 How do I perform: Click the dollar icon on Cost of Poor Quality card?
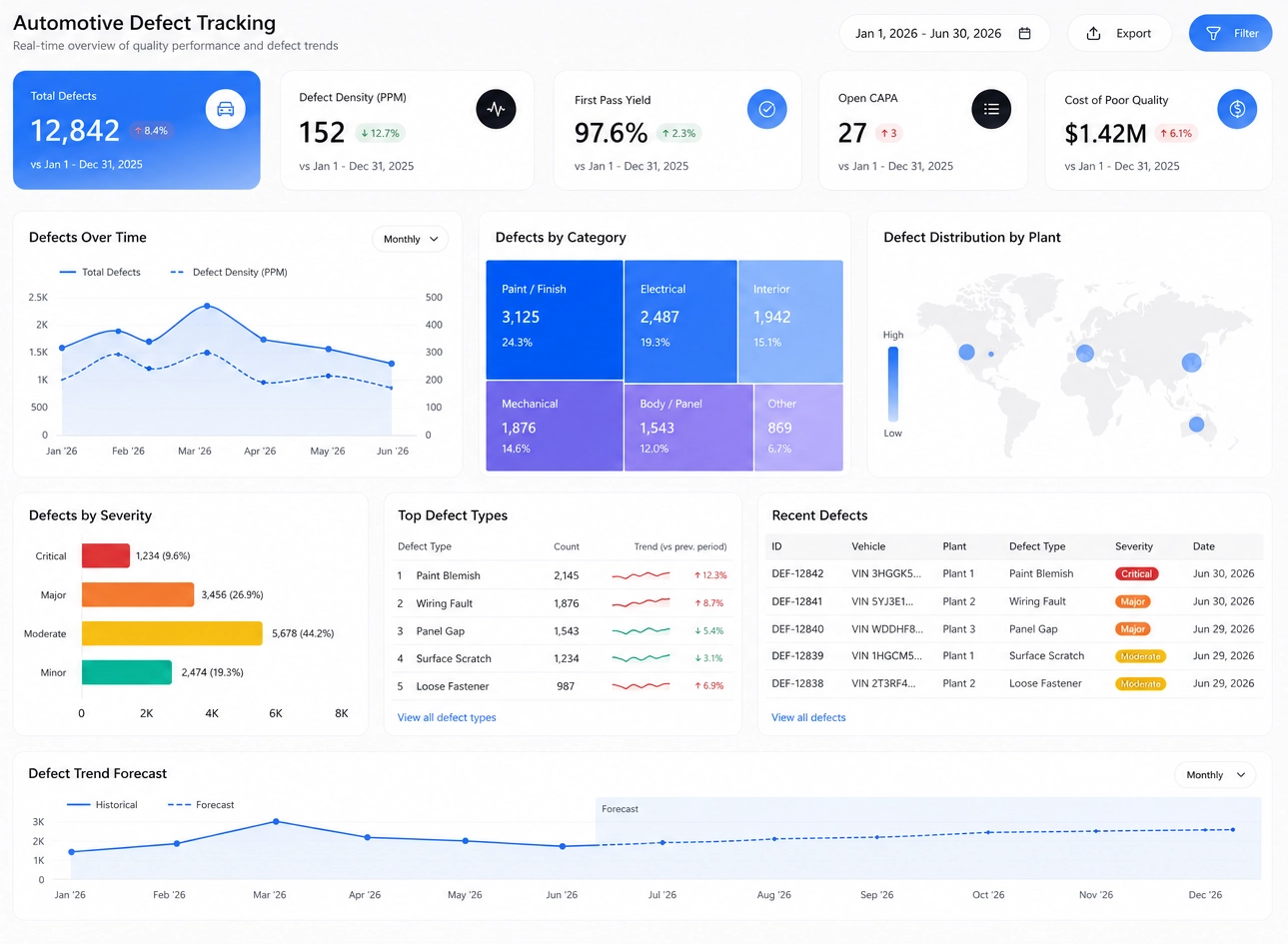pyautogui.click(x=1237, y=109)
